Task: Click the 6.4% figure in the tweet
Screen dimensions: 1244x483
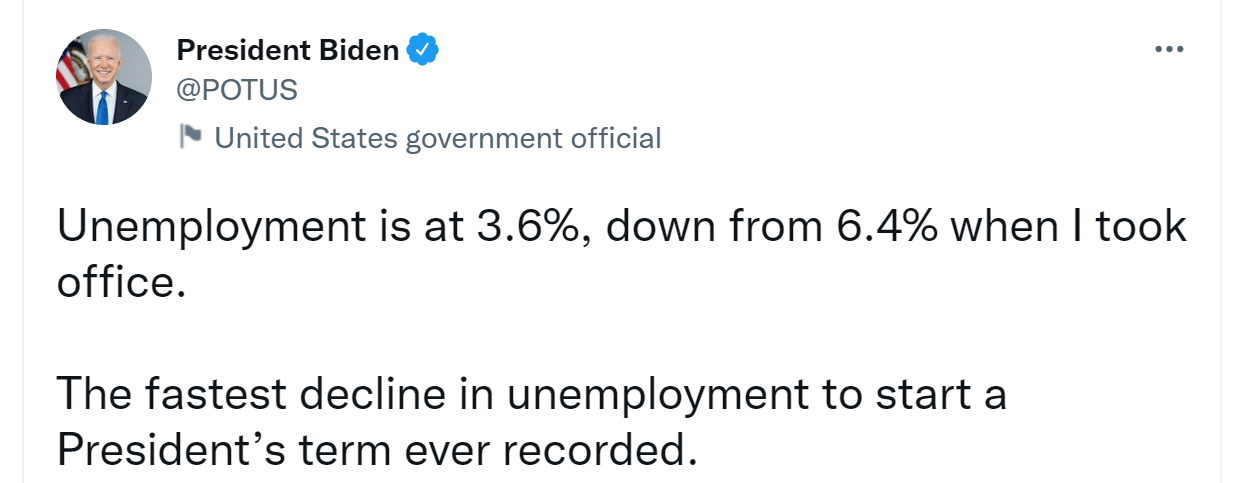Action: (885, 229)
